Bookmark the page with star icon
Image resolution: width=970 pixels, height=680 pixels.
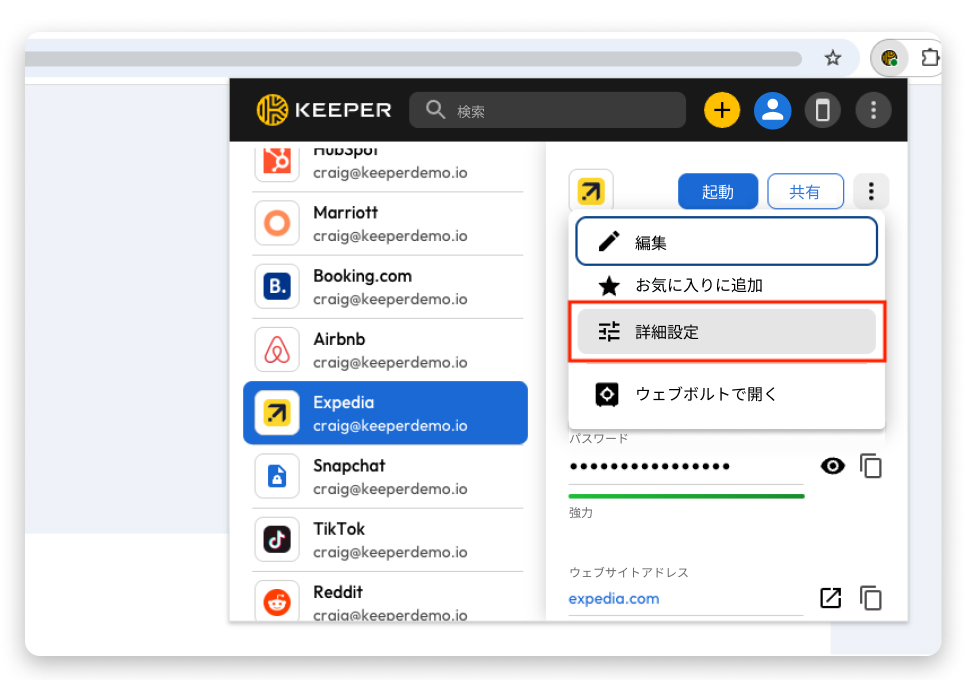(832, 58)
